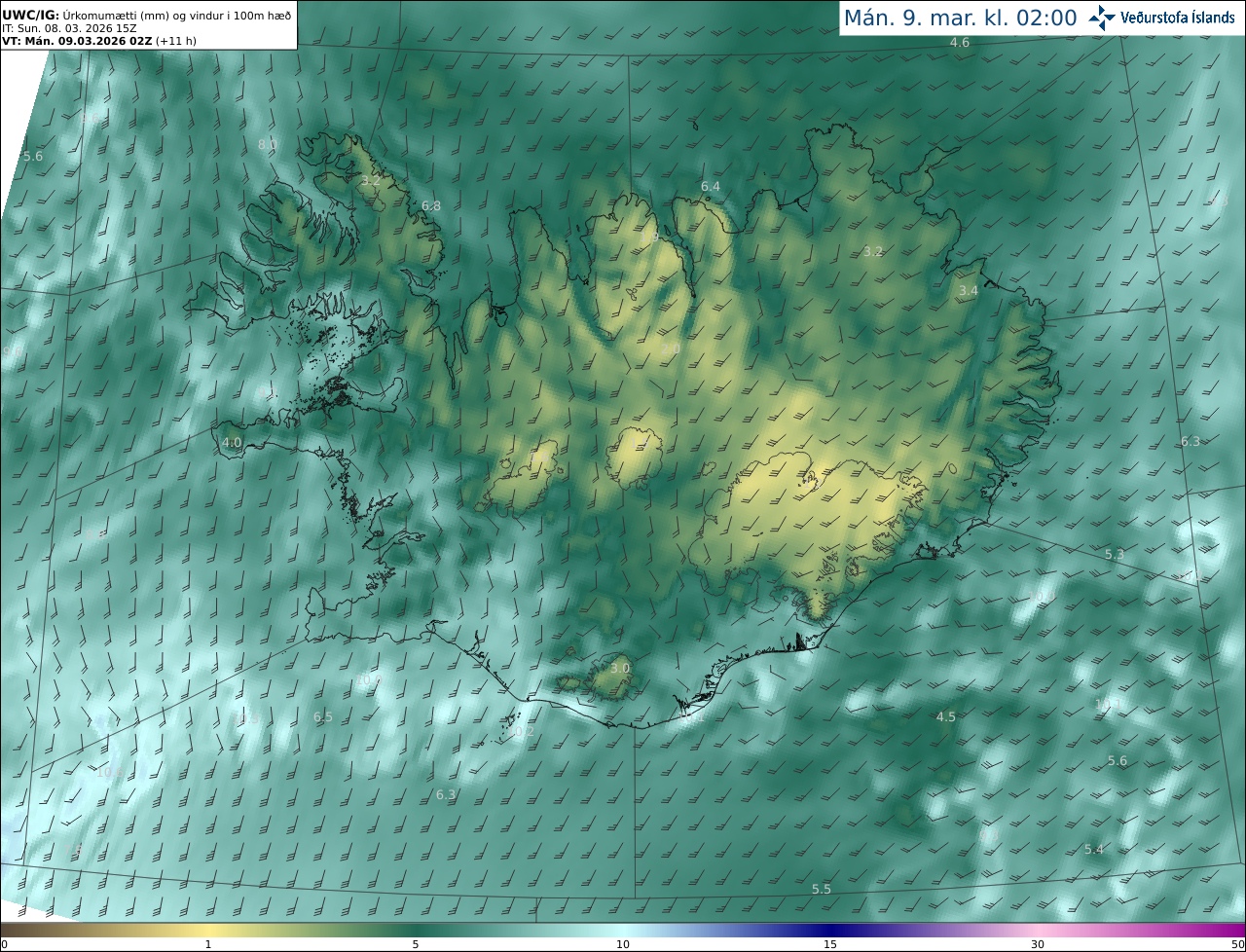This screenshot has width=1246, height=952.
Task: Click the 5.3 value southeast of Iceland
Action: 1115,555
